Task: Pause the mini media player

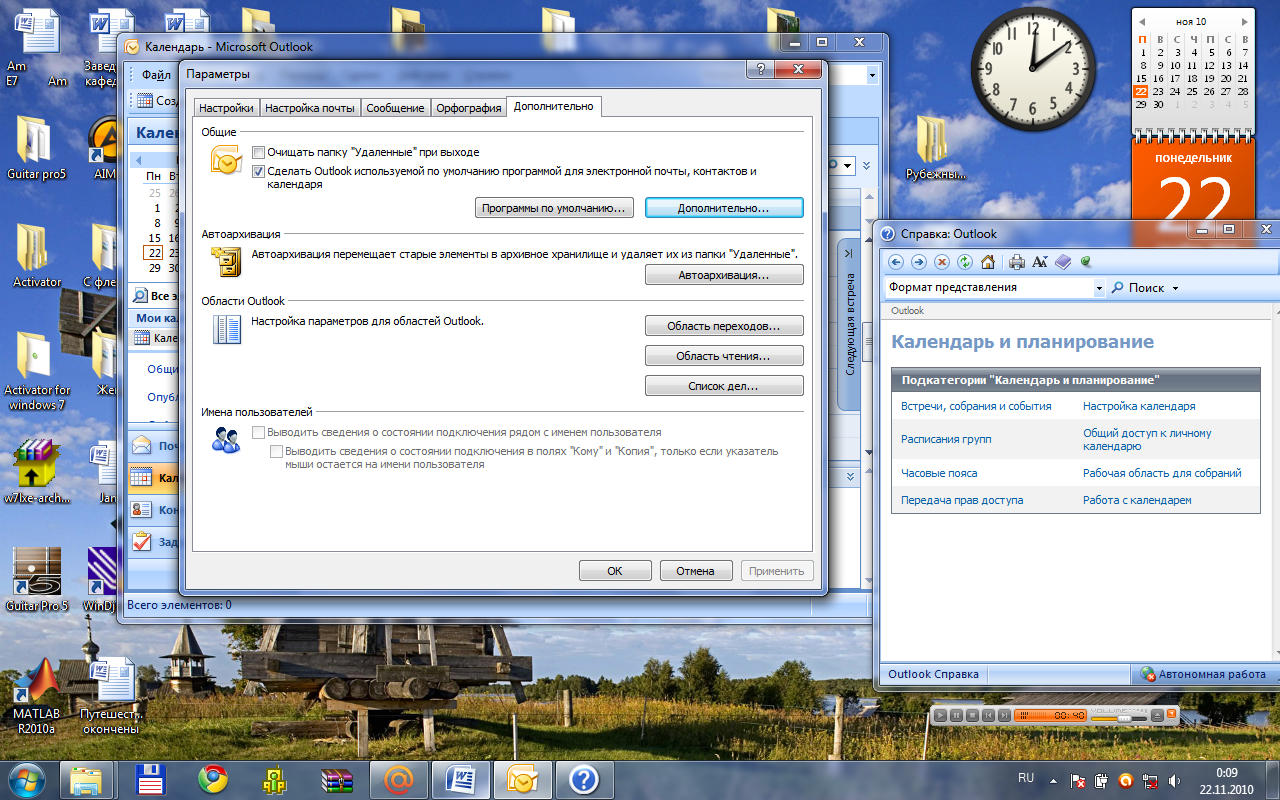Action: coord(956,715)
